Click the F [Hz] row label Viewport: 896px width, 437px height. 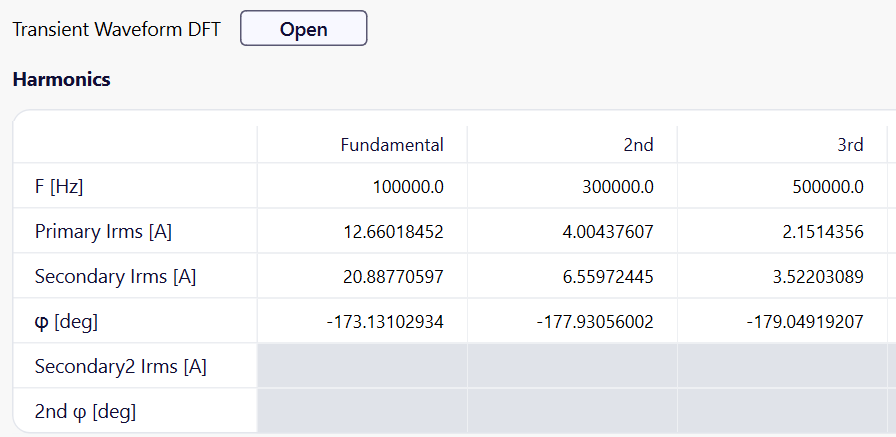[x=59, y=186]
